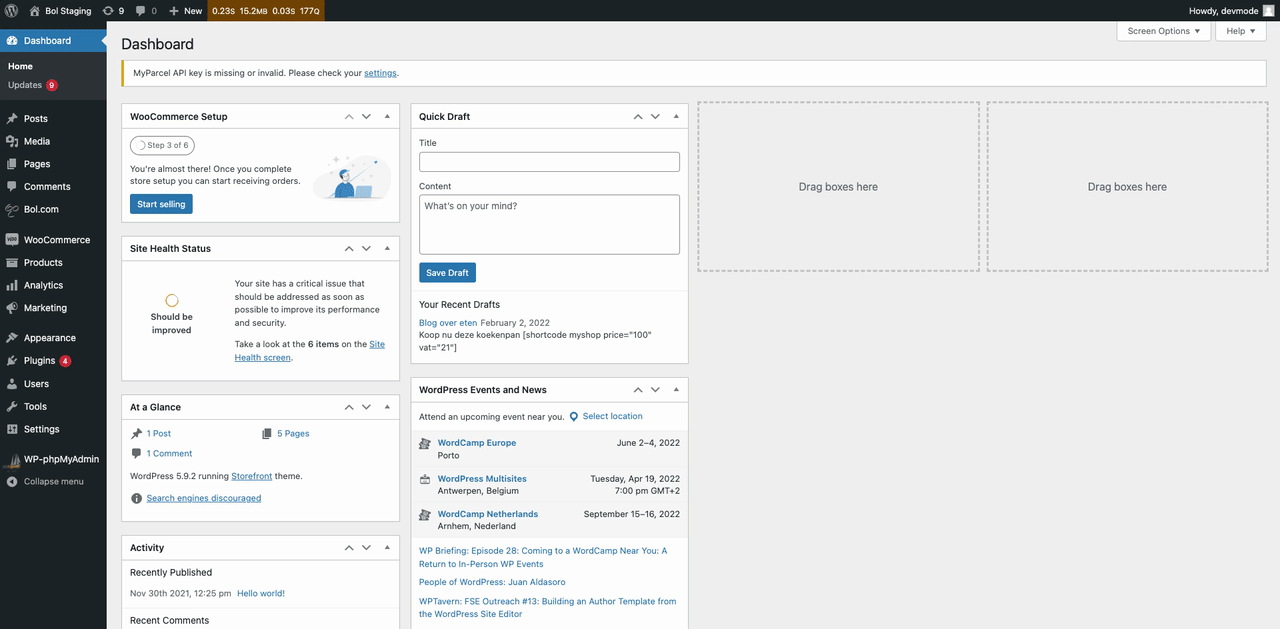Open Search engines discouraged link

click(x=204, y=498)
